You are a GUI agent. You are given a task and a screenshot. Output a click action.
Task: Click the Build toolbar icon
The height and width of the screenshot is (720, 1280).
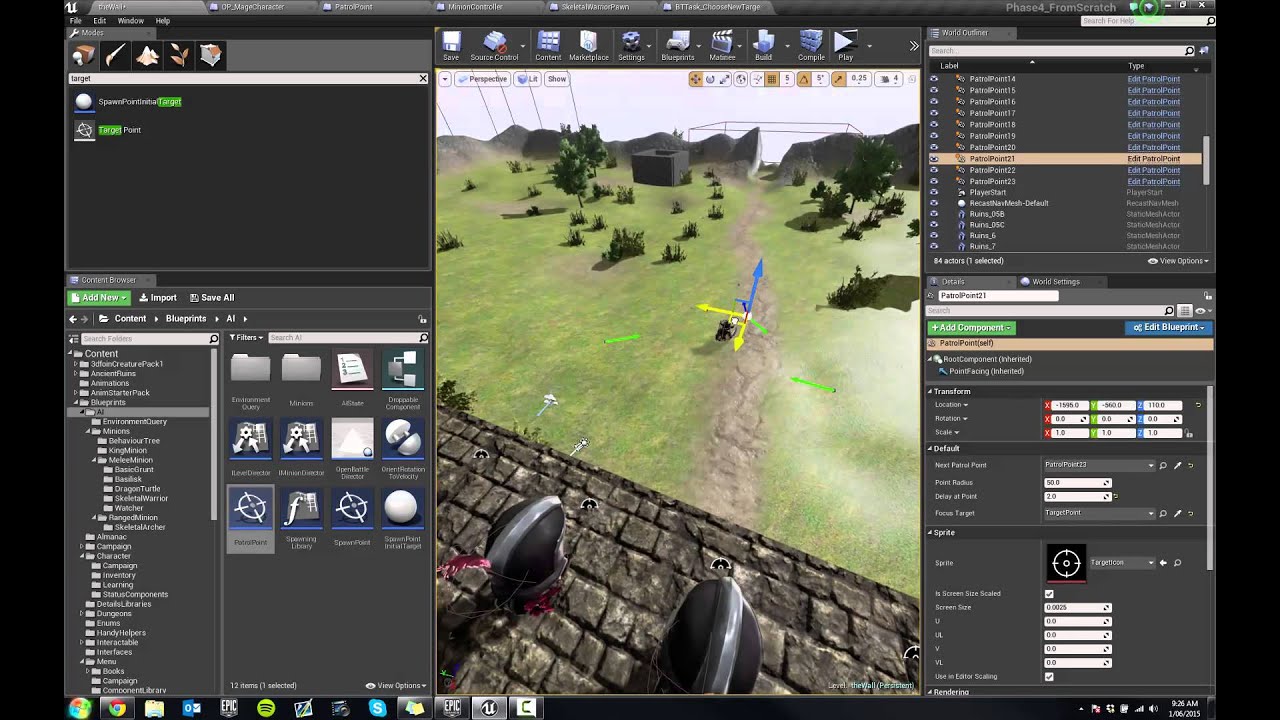click(763, 46)
